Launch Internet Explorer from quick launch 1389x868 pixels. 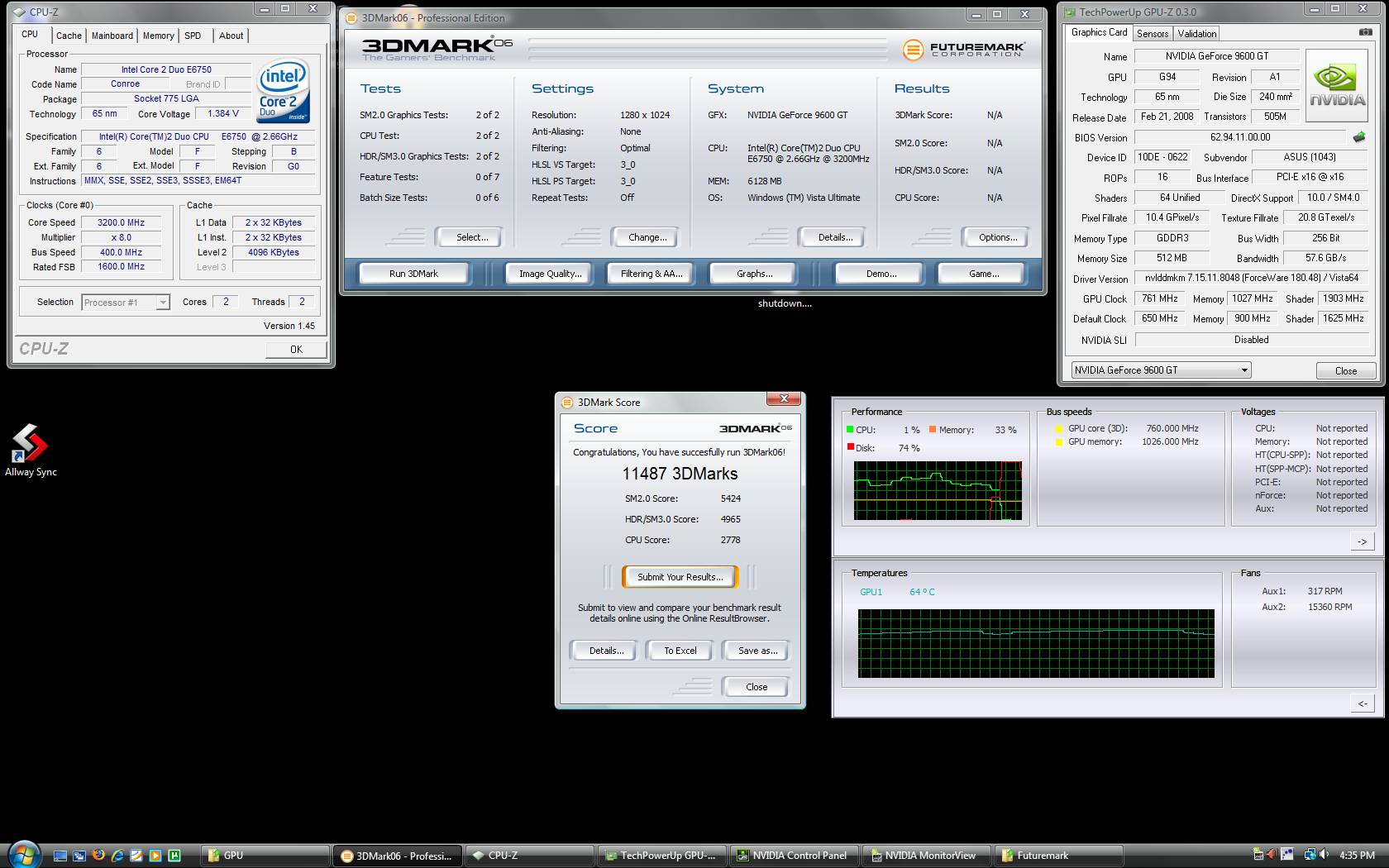pyautogui.click(x=117, y=856)
